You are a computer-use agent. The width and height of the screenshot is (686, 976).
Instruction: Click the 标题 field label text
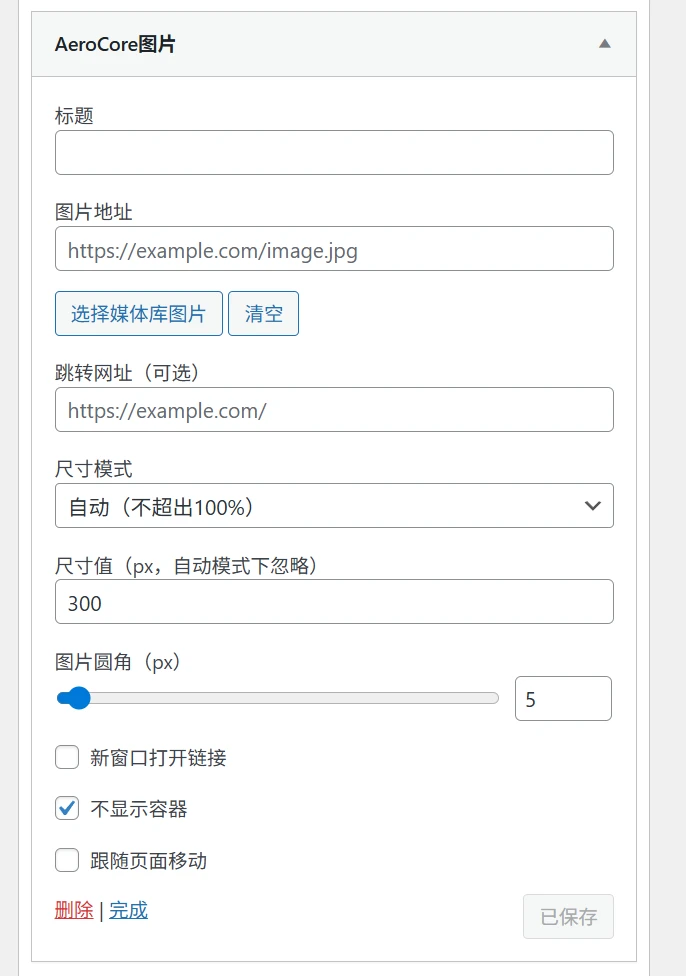(74, 116)
